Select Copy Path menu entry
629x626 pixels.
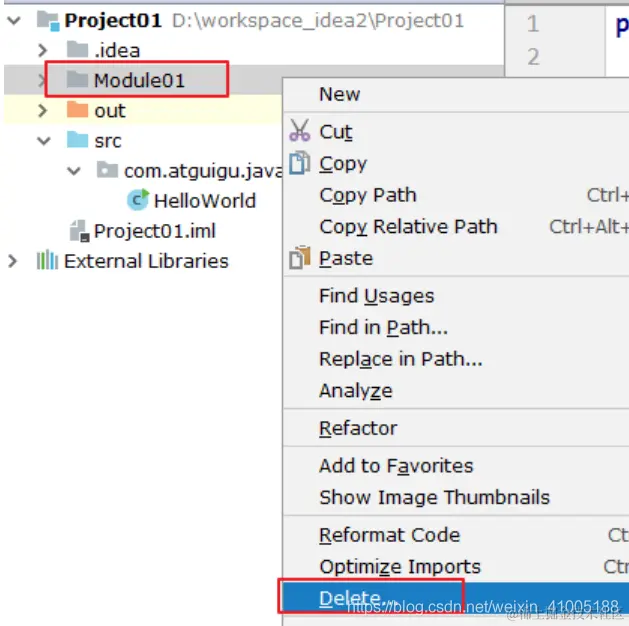coord(456,195)
